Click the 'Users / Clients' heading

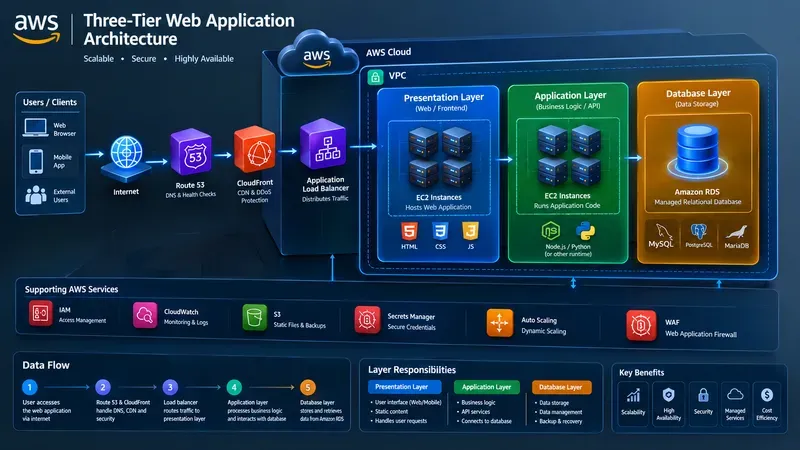[50, 102]
